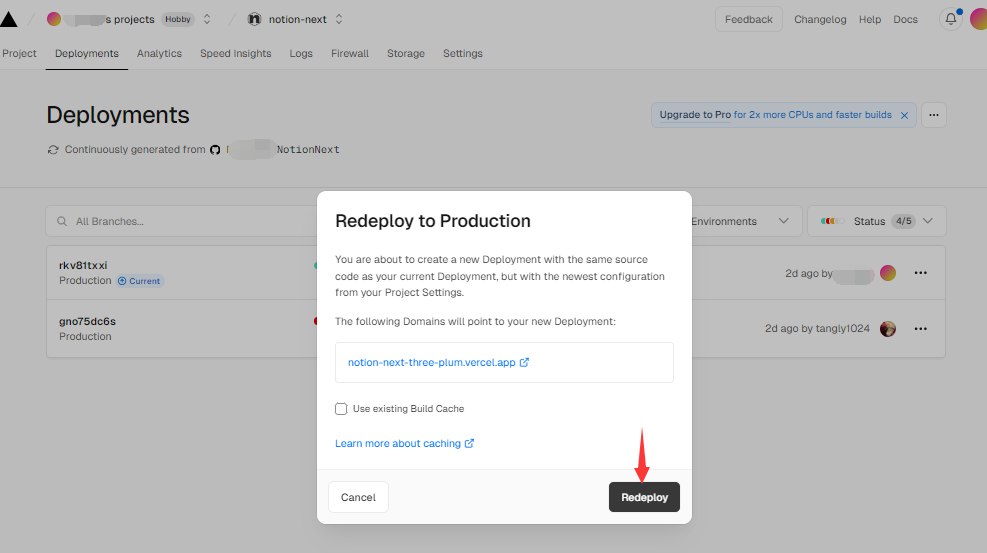The width and height of the screenshot is (987, 553).
Task: Click author avatar in rkv81txxi row
Action: (x=888, y=273)
